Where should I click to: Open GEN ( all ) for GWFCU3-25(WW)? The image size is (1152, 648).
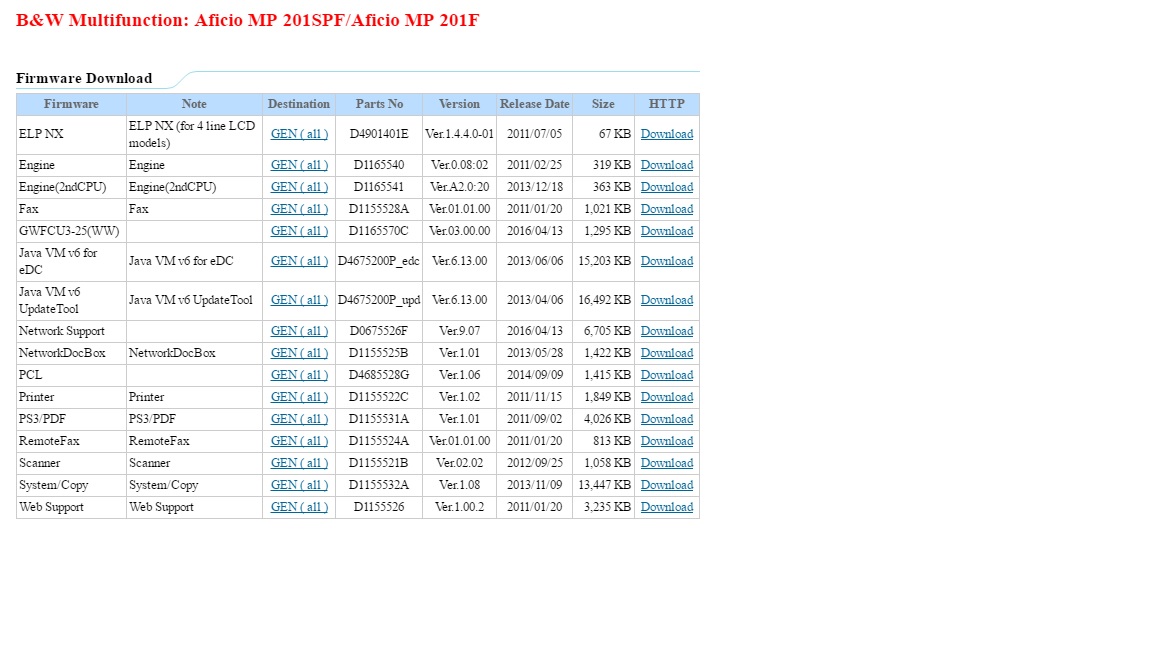coord(299,231)
